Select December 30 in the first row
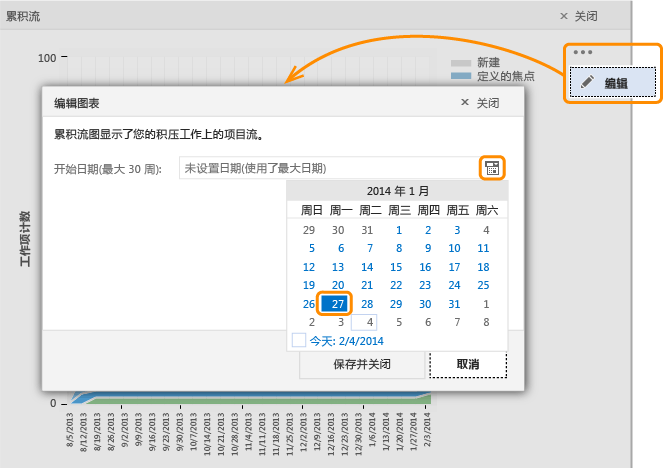 pyautogui.click(x=338, y=230)
